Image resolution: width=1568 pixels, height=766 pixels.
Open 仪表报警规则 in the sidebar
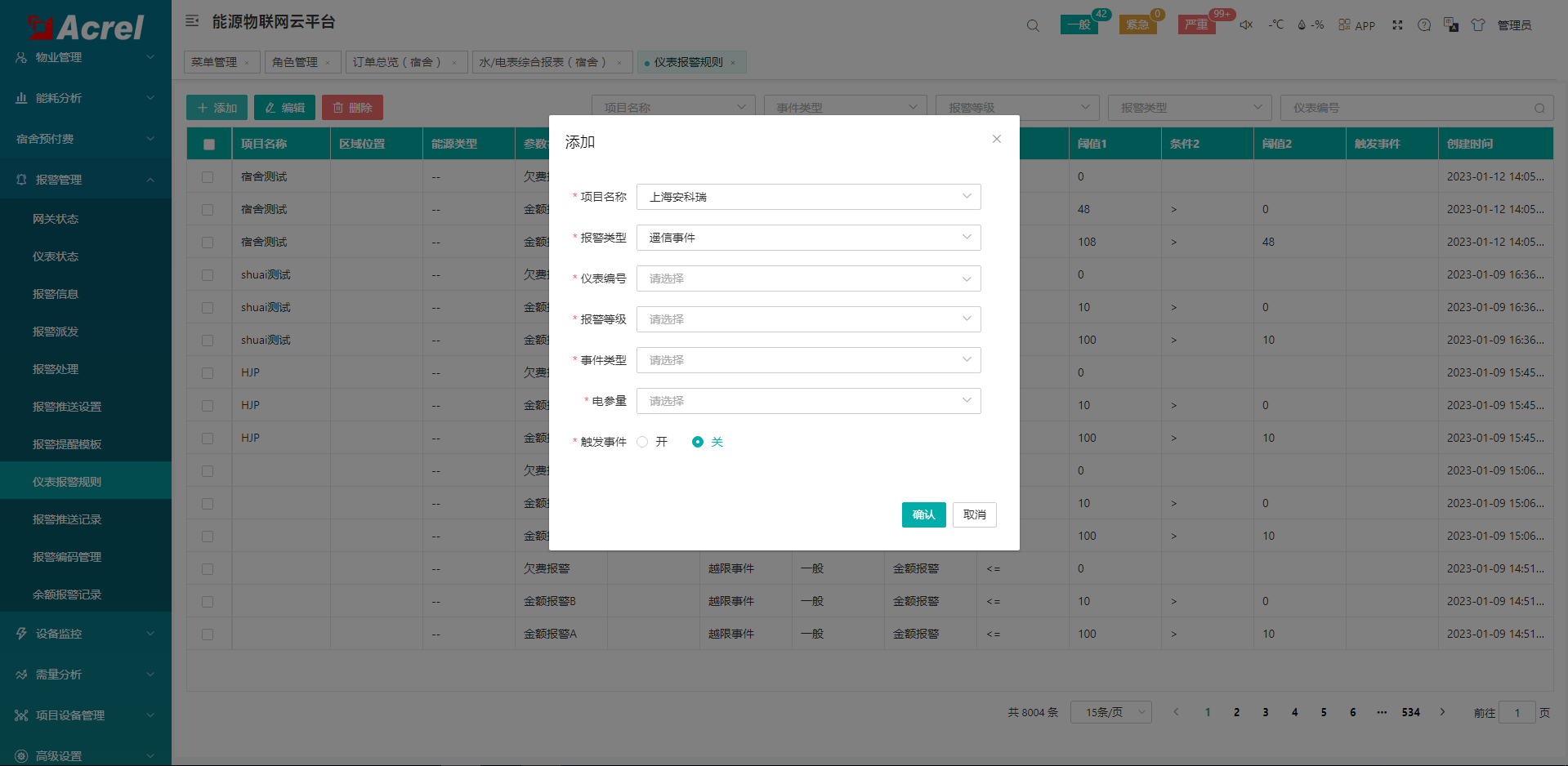pyautogui.click(x=86, y=482)
